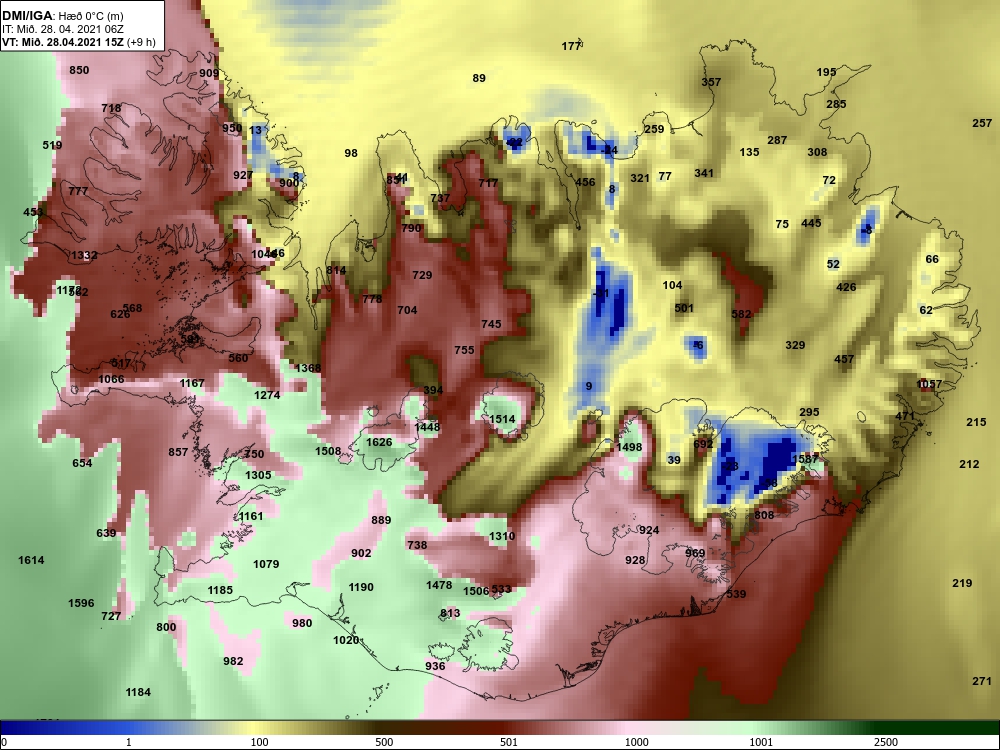Viewport: 1000px width, 750px height.
Task: Click the valid time line 'VT: Mið. 28.04.2021 15Z'
Action: (63, 42)
